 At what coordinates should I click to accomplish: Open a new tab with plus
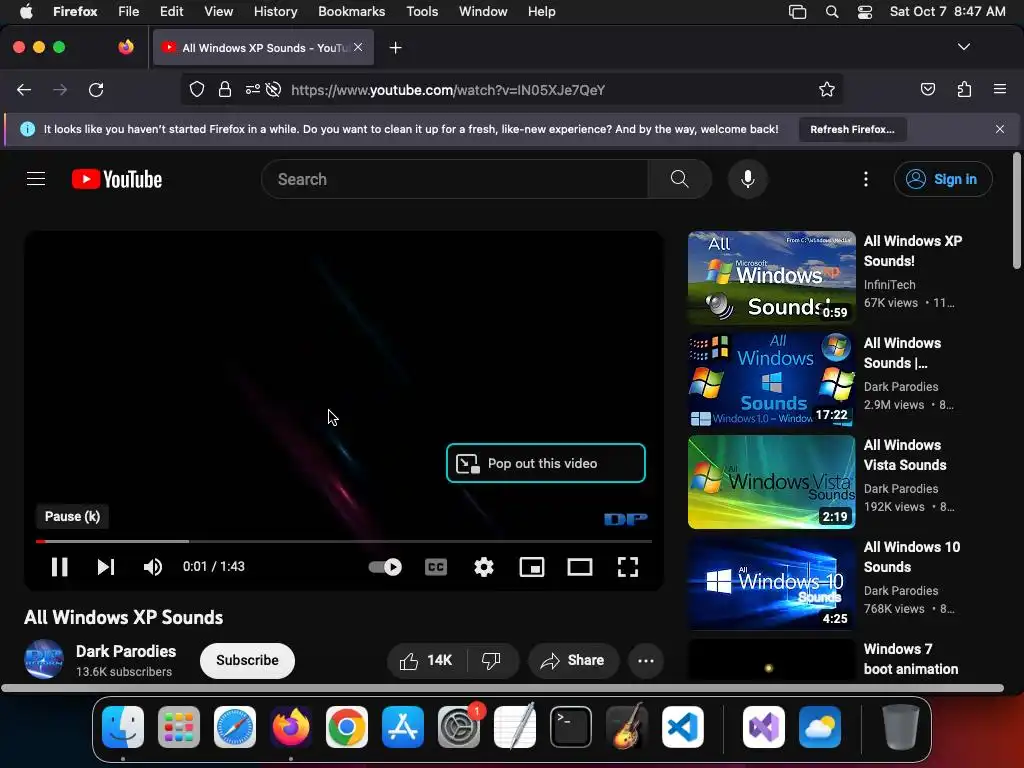pyautogui.click(x=395, y=48)
